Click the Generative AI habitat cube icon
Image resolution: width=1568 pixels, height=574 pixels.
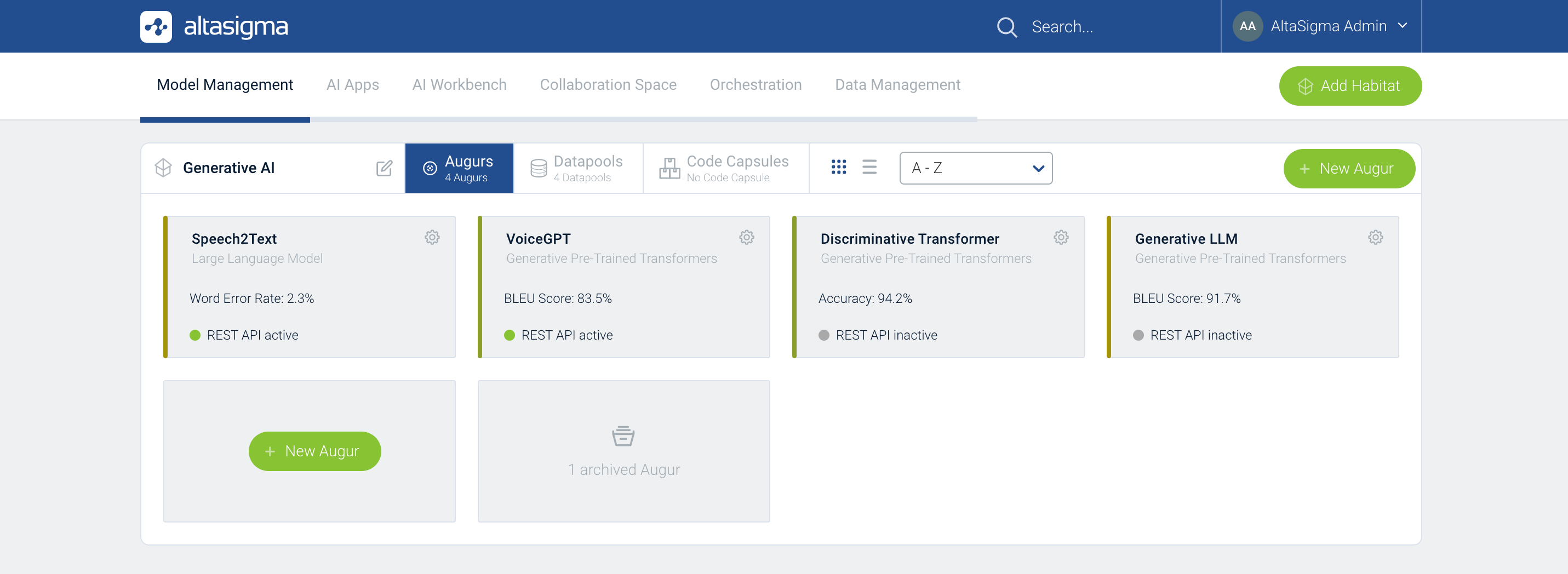pos(163,168)
